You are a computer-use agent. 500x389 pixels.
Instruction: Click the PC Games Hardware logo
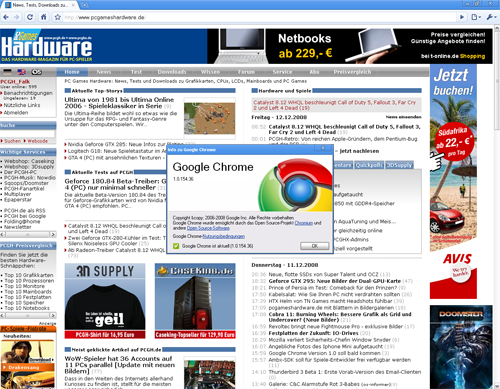click(x=46, y=46)
